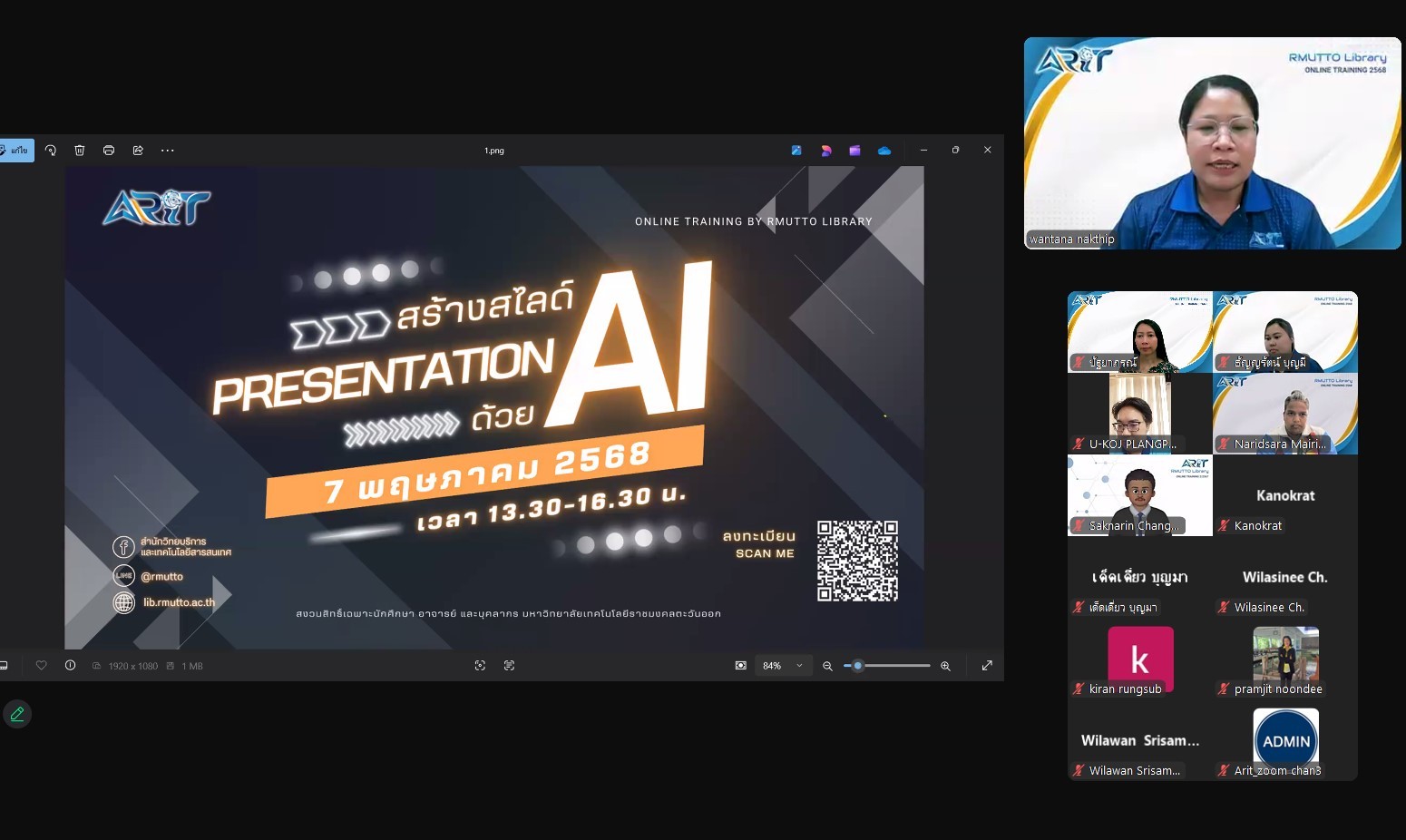Select the Wilasinee Ch. participant tile
1406x840 pixels.
click(x=1285, y=577)
